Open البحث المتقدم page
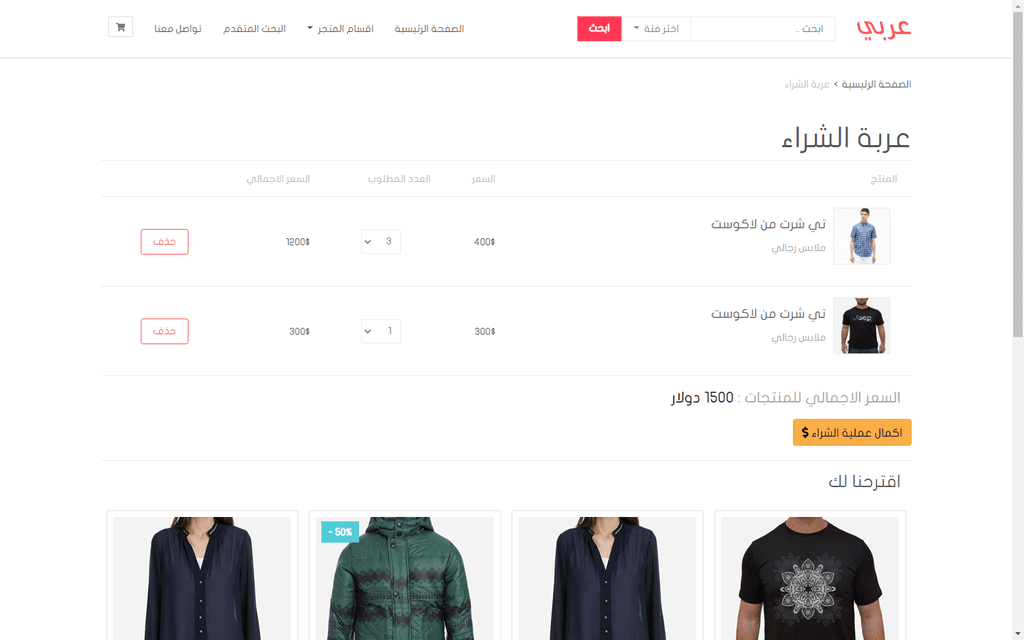 pos(254,29)
